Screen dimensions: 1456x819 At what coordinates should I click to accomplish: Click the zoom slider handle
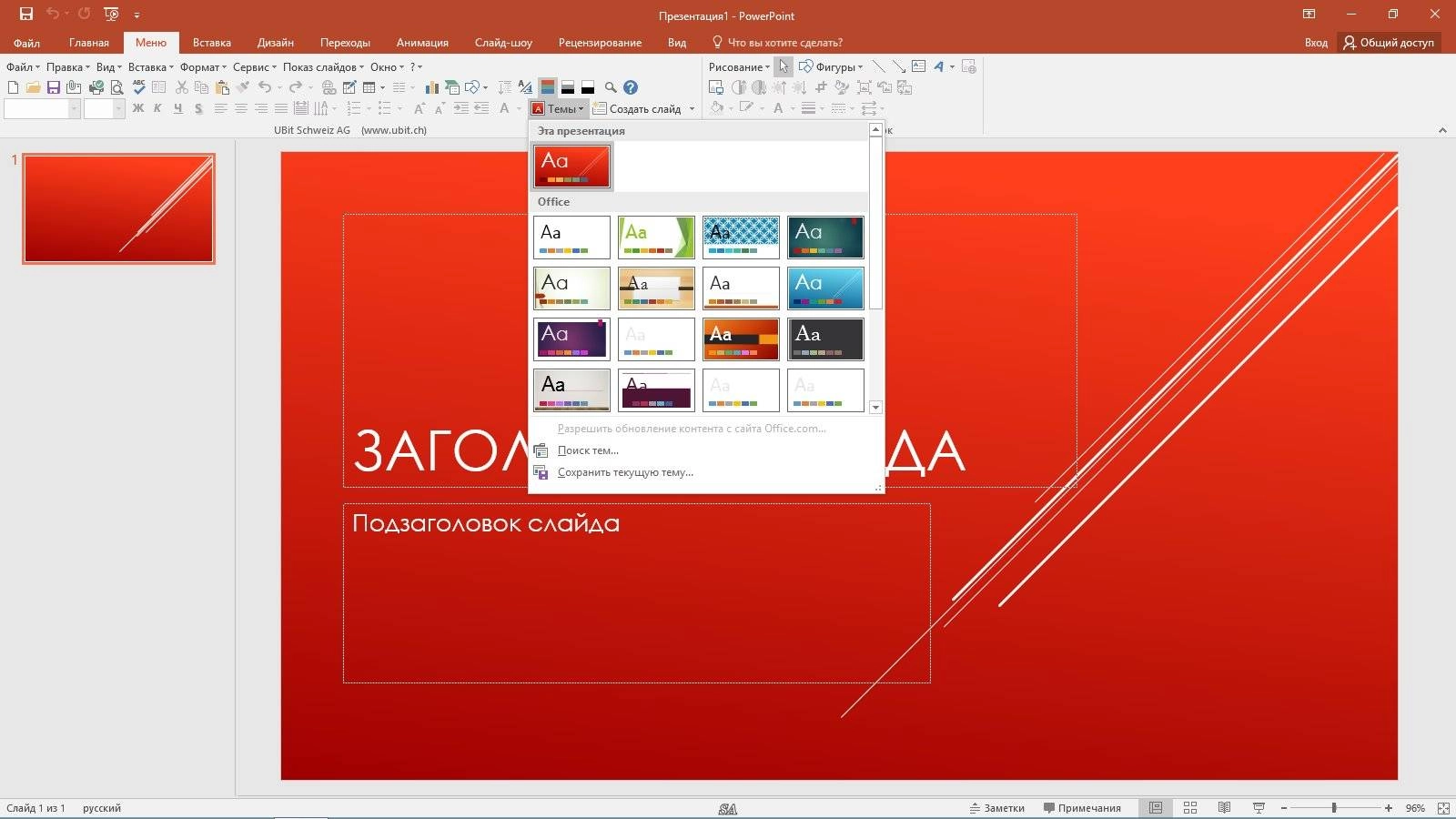coord(1334,807)
